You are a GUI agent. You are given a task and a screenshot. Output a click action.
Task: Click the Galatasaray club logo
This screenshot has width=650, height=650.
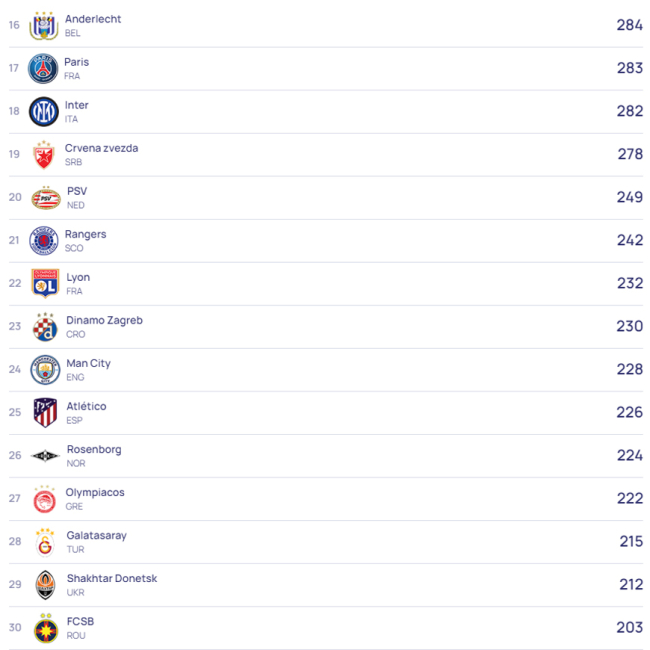[45, 542]
